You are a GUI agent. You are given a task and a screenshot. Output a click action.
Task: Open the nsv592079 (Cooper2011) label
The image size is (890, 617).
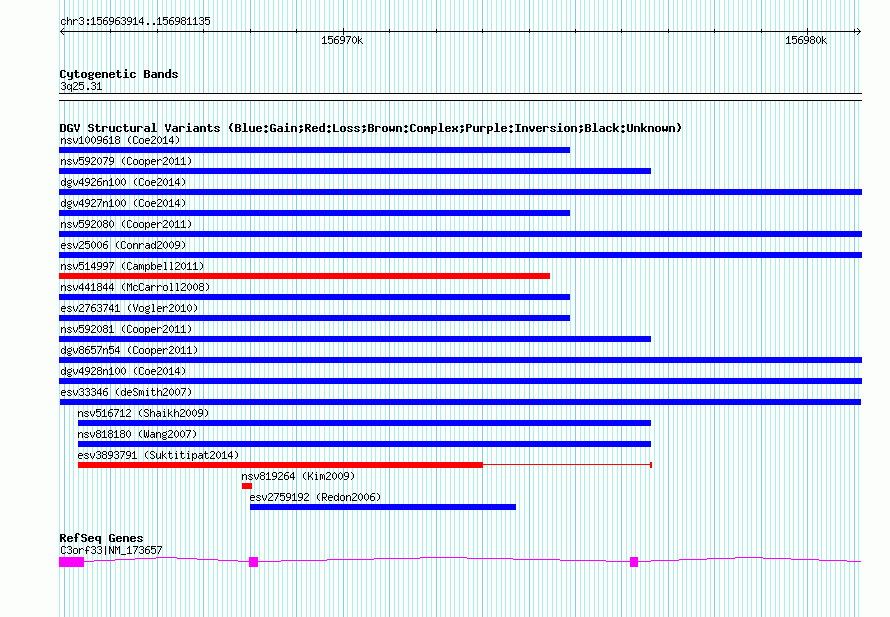tap(126, 162)
